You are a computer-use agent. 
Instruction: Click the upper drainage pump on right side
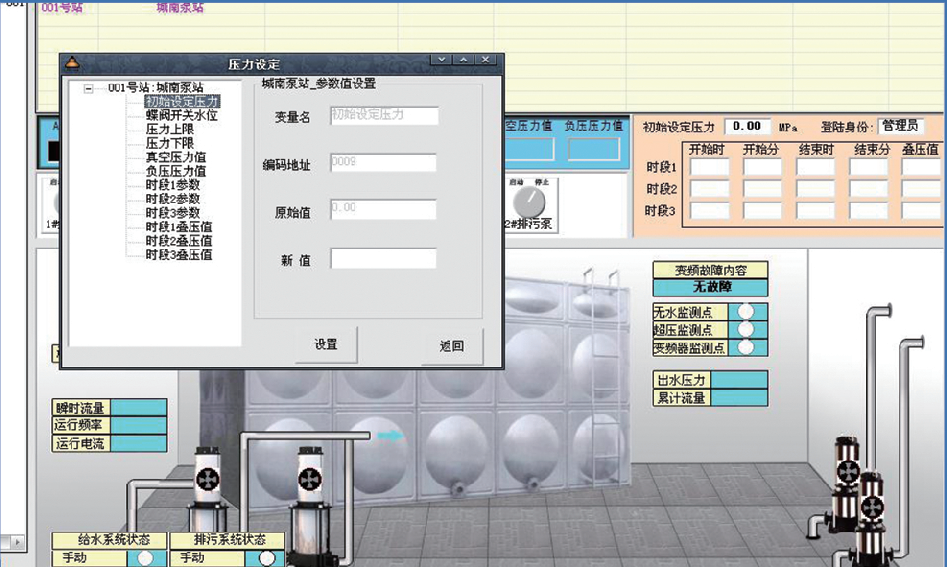pyautogui.click(x=847, y=470)
